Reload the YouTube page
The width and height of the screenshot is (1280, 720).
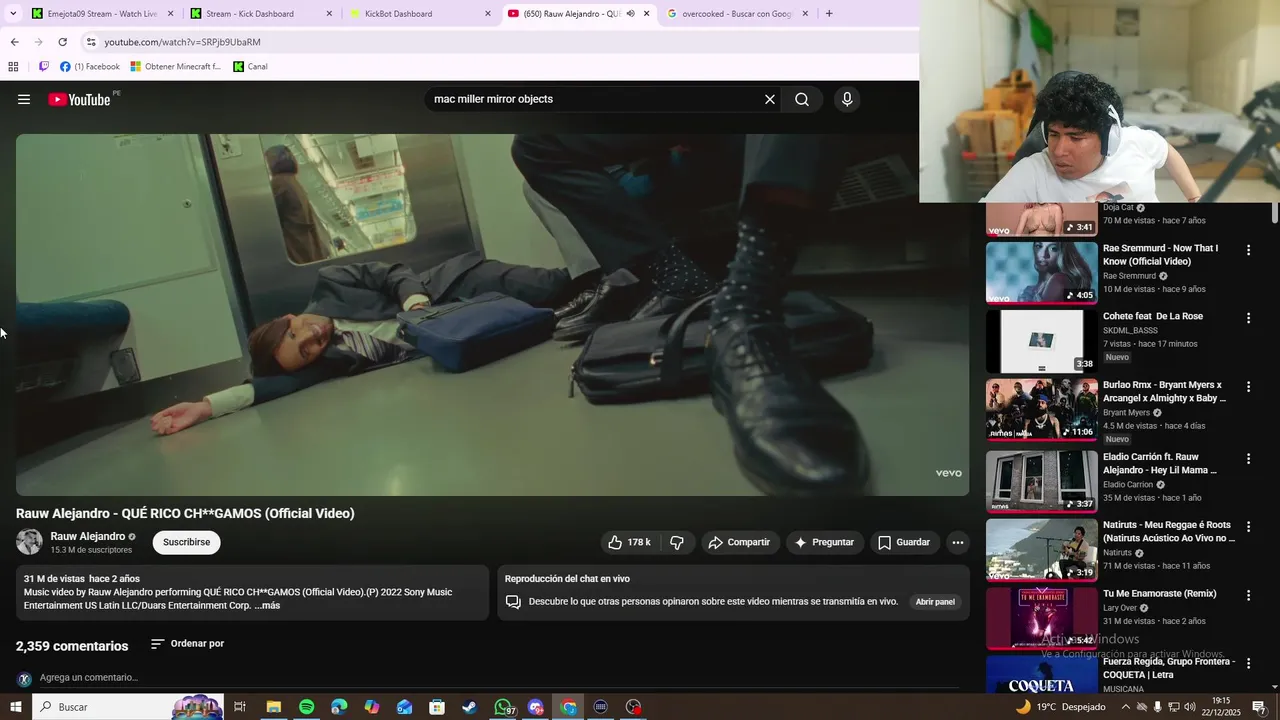(x=63, y=42)
